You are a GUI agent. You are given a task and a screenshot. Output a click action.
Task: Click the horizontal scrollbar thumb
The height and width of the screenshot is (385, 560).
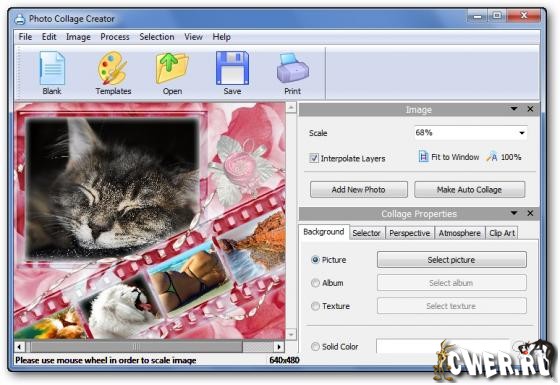136,346
